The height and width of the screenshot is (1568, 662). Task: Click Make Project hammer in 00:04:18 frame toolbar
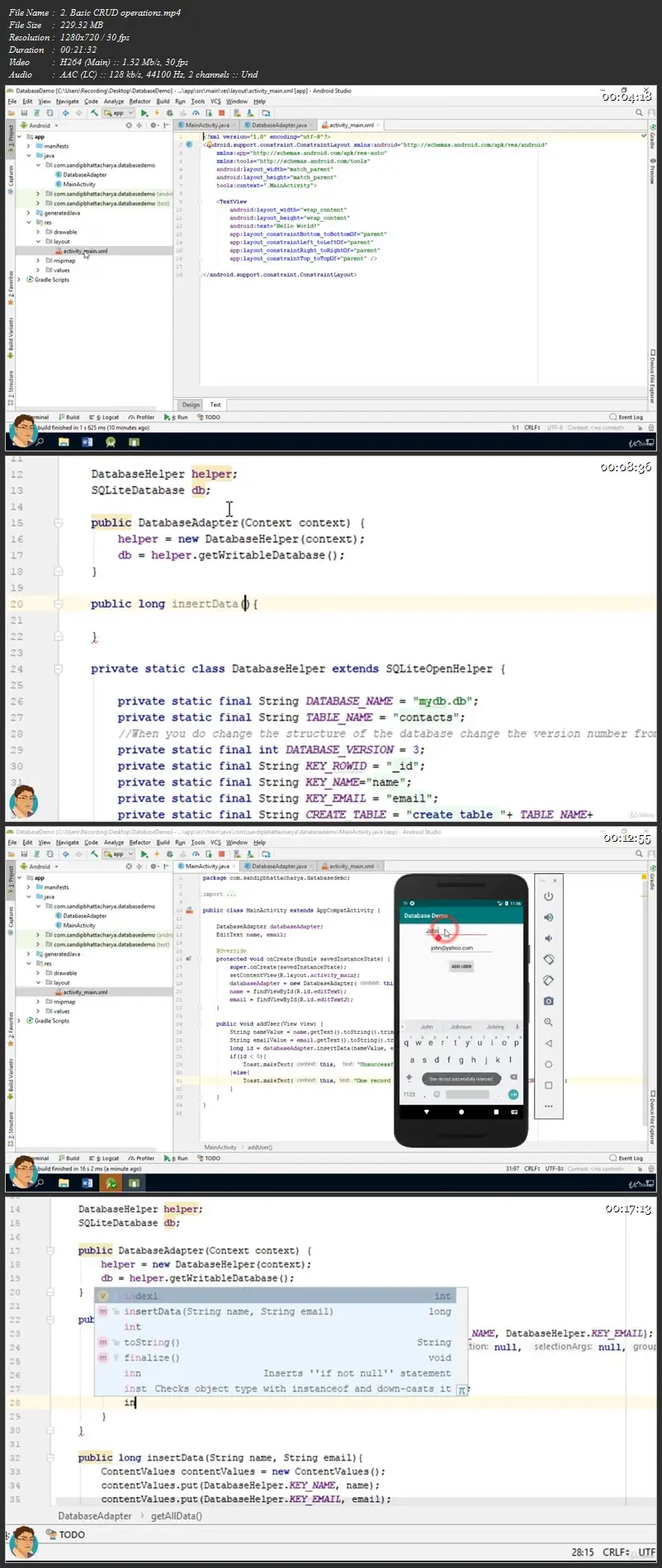(x=94, y=113)
